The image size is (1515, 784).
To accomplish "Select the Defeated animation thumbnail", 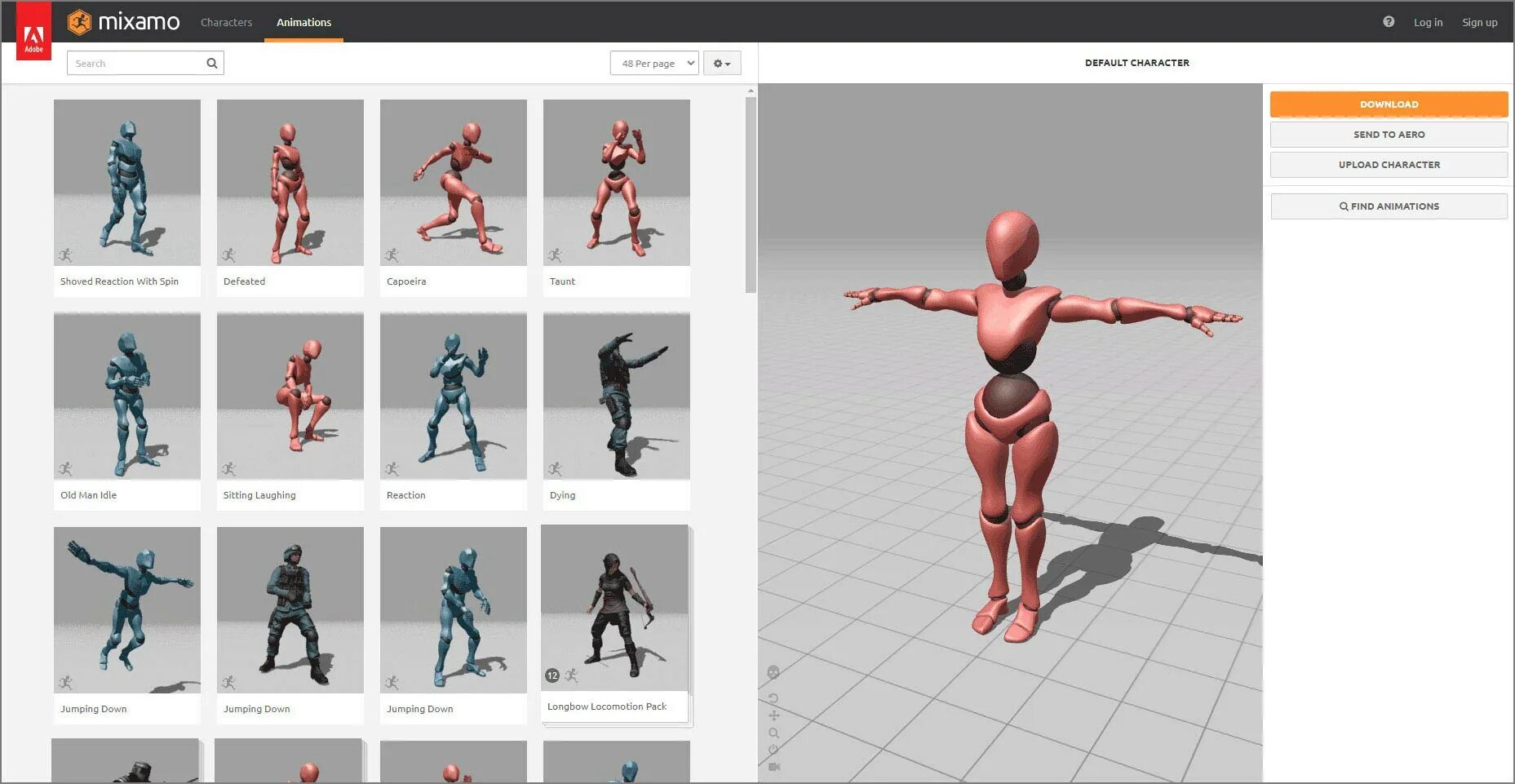I will click(x=290, y=183).
